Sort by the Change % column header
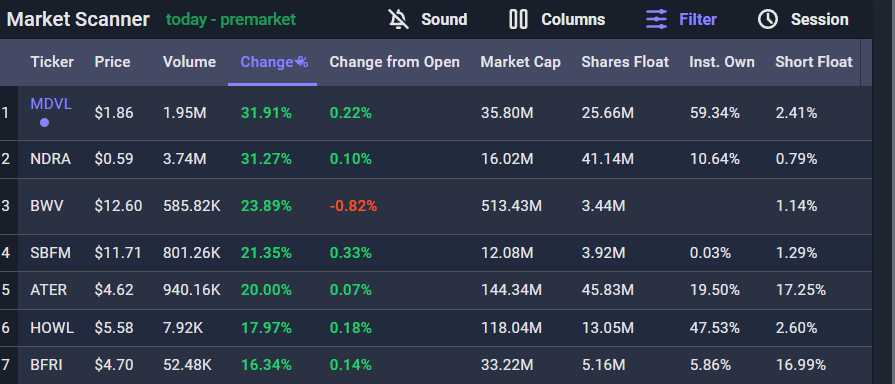Screen dimensions: 895x384 [274, 62]
